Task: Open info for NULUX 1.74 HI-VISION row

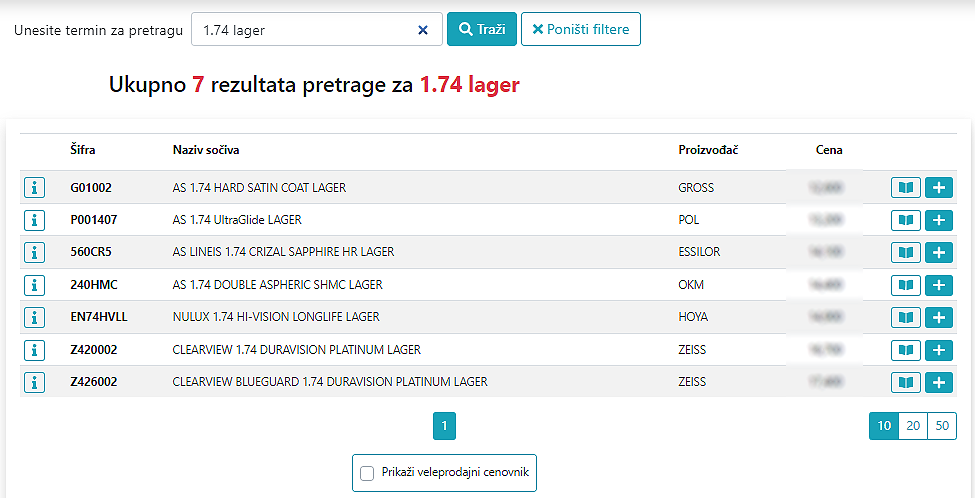Action: pyautogui.click(x=34, y=317)
